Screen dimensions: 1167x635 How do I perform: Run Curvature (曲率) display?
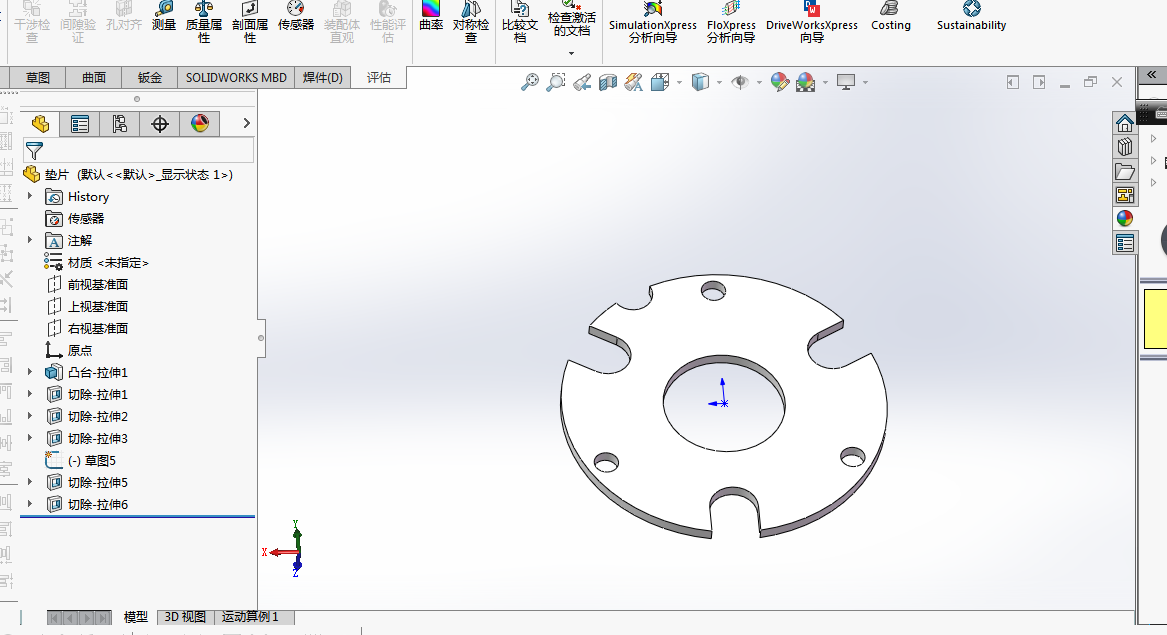431,18
